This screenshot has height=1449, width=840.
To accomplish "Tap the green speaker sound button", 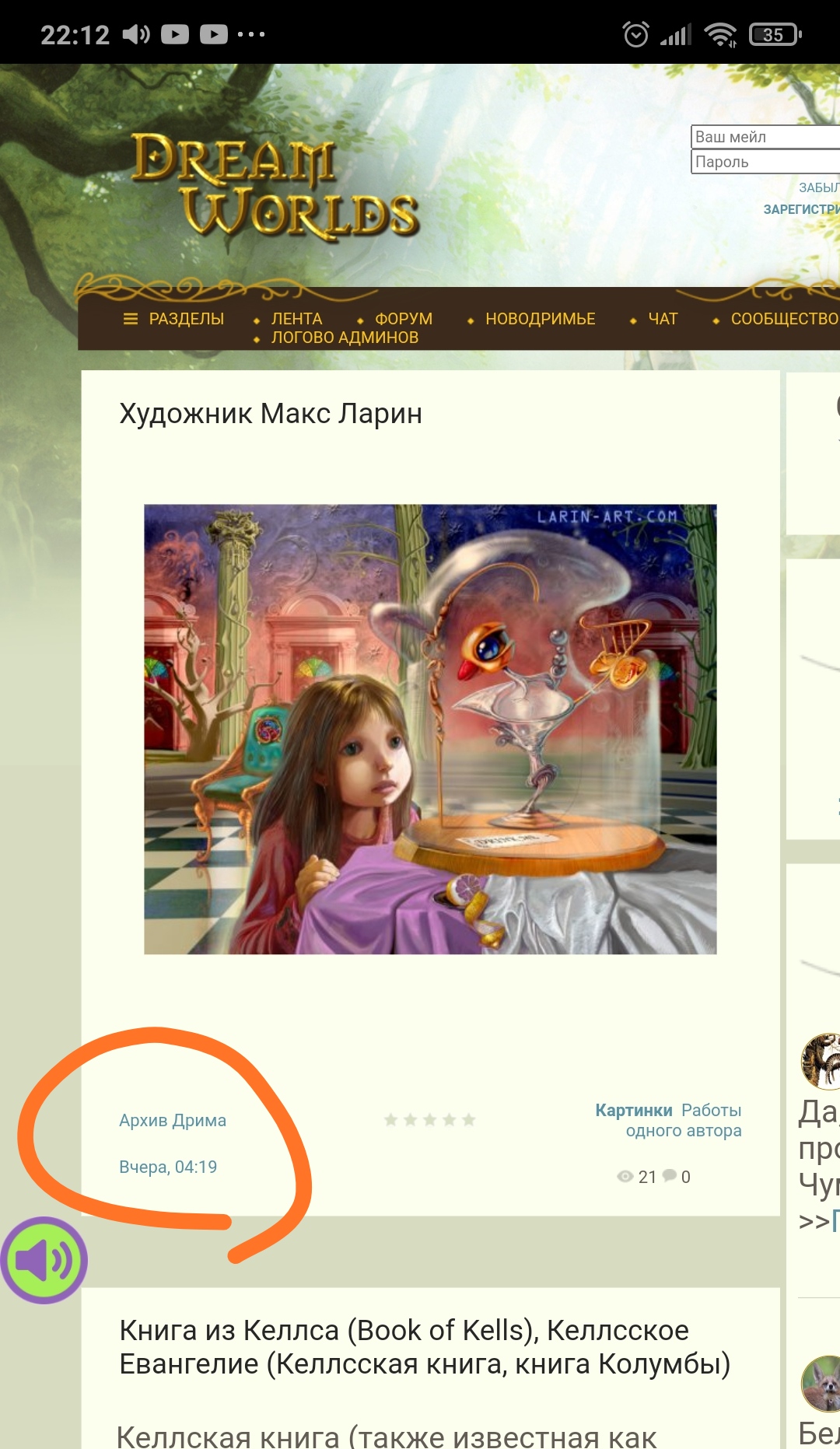I will pos(44,1260).
